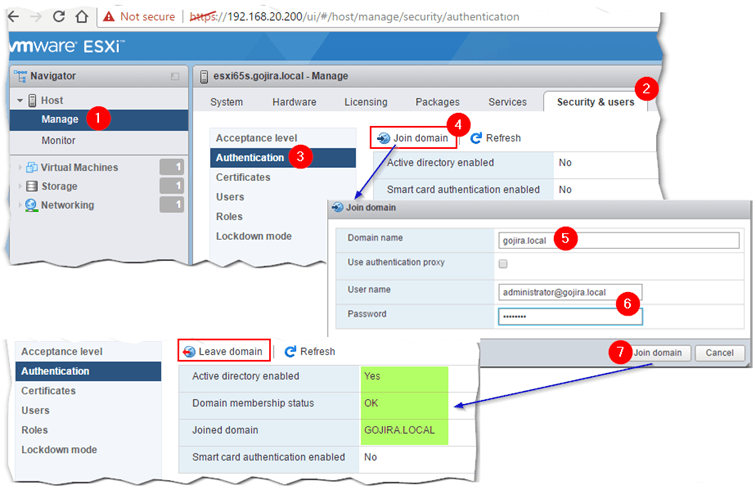Click the Domain membership status OK value
This screenshot has height=490, width=756.
click(x=371, y=403)
